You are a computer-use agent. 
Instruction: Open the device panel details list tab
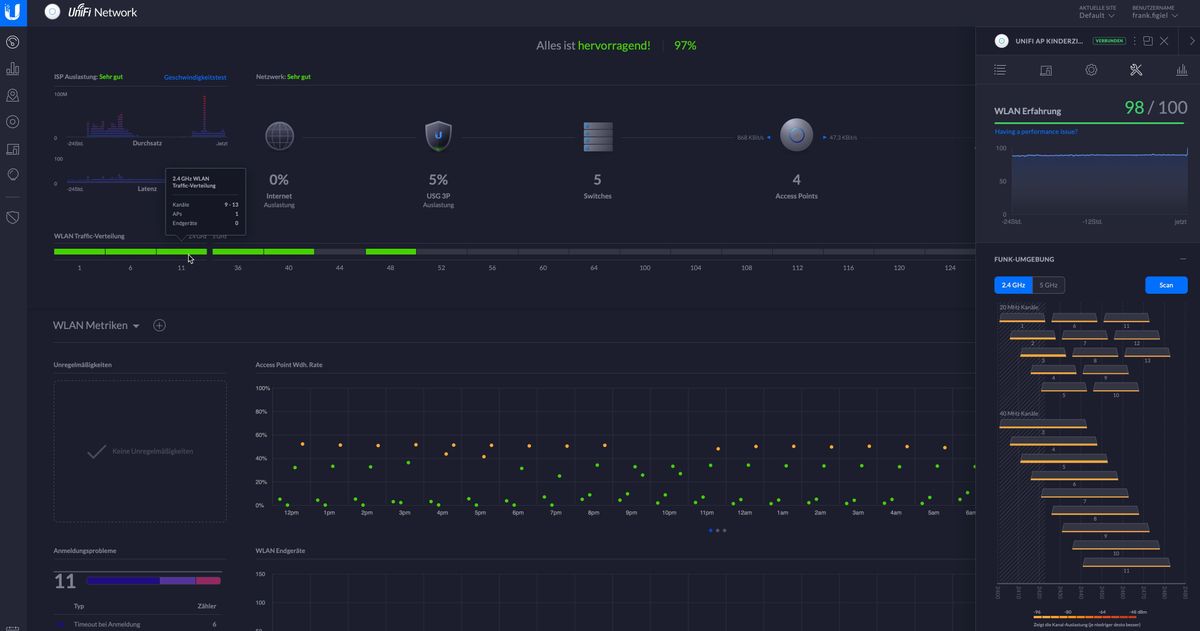(x=1000, y=70)
